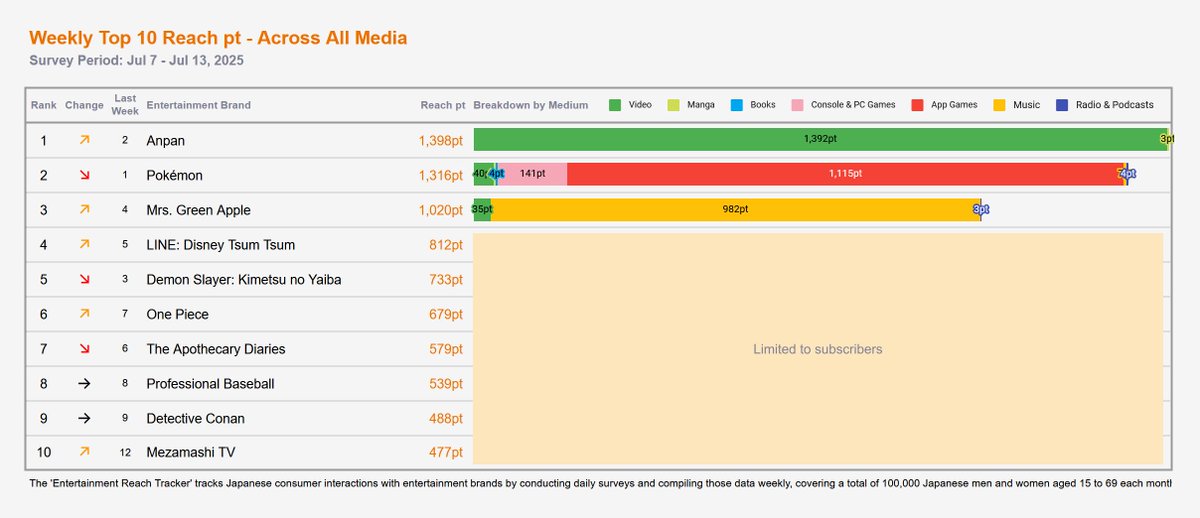This screenshot has height=518, width=1200.
Task: Click the 1,398pt reach value
Action: pos(441,141)
